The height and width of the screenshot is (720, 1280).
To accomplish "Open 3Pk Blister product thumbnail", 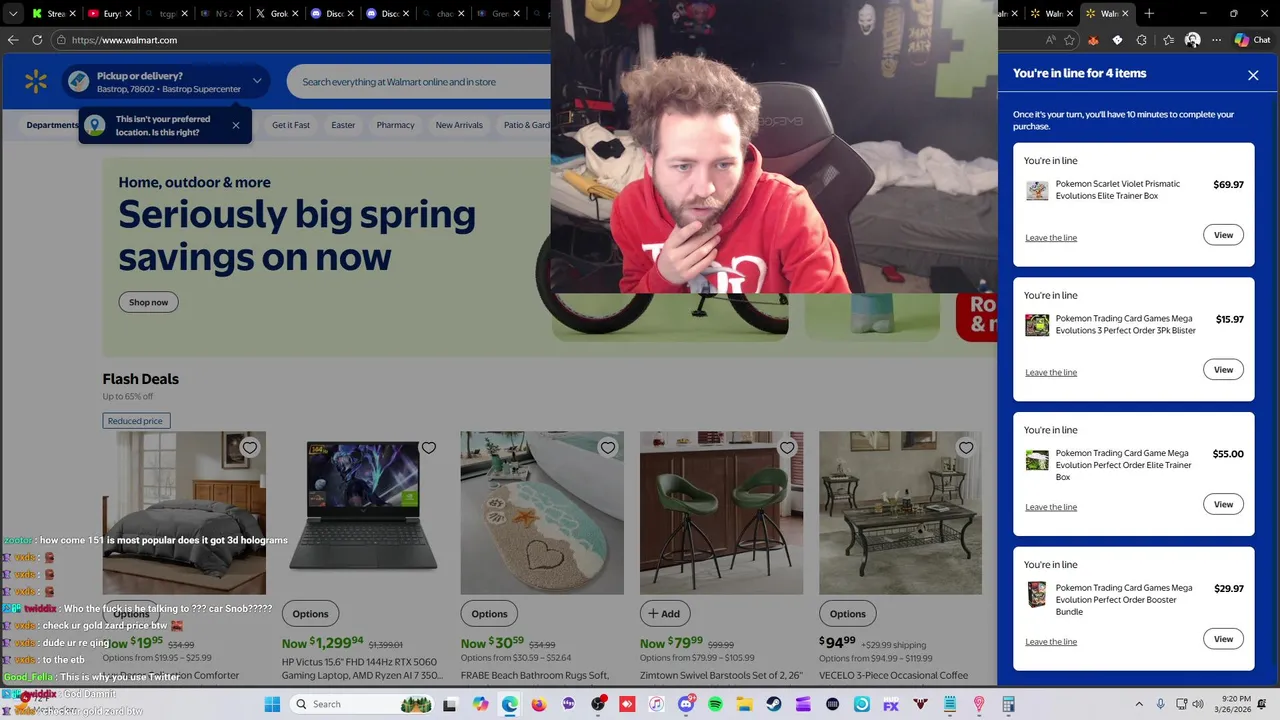I will point(1037,325).
